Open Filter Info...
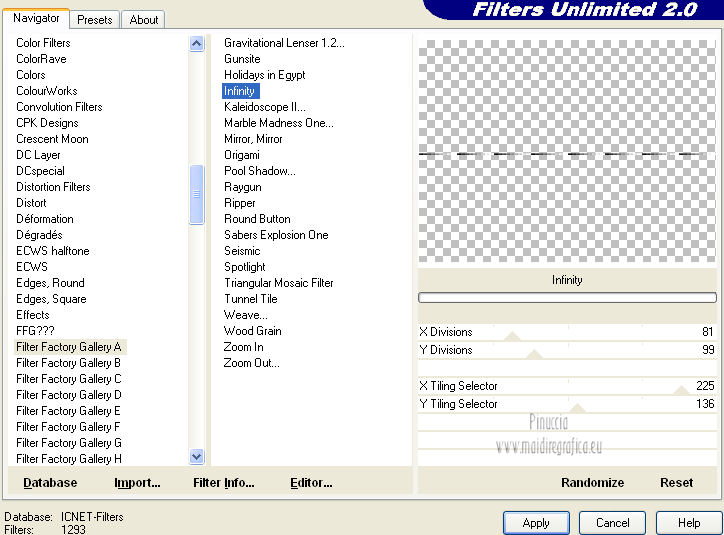The width and height of the screenshot is (724, 535). [x=223, y=483]
